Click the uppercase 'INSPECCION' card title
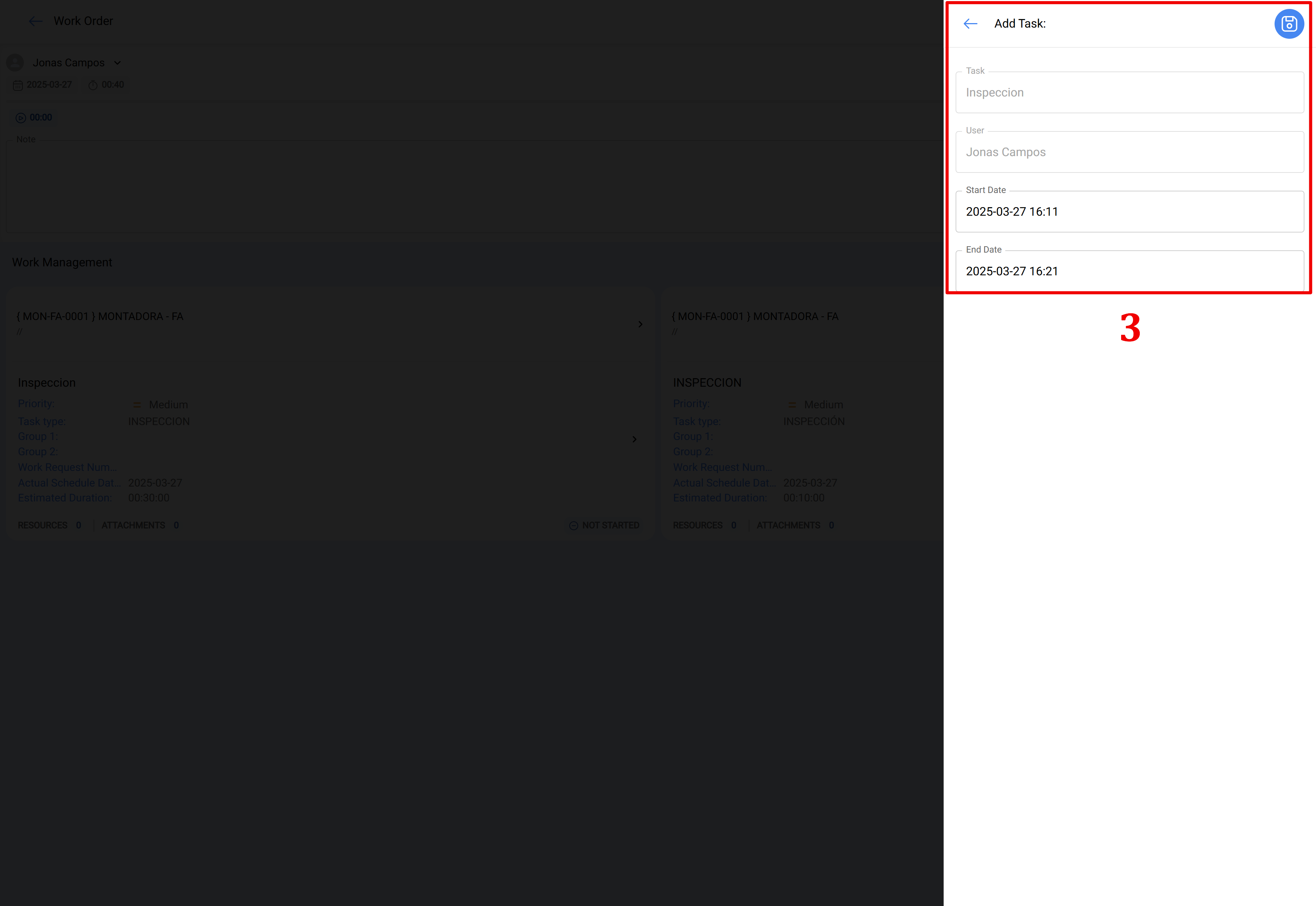The height and width of the screenshot is (906, 1316). pyautogui.click(x=707, y=383)
